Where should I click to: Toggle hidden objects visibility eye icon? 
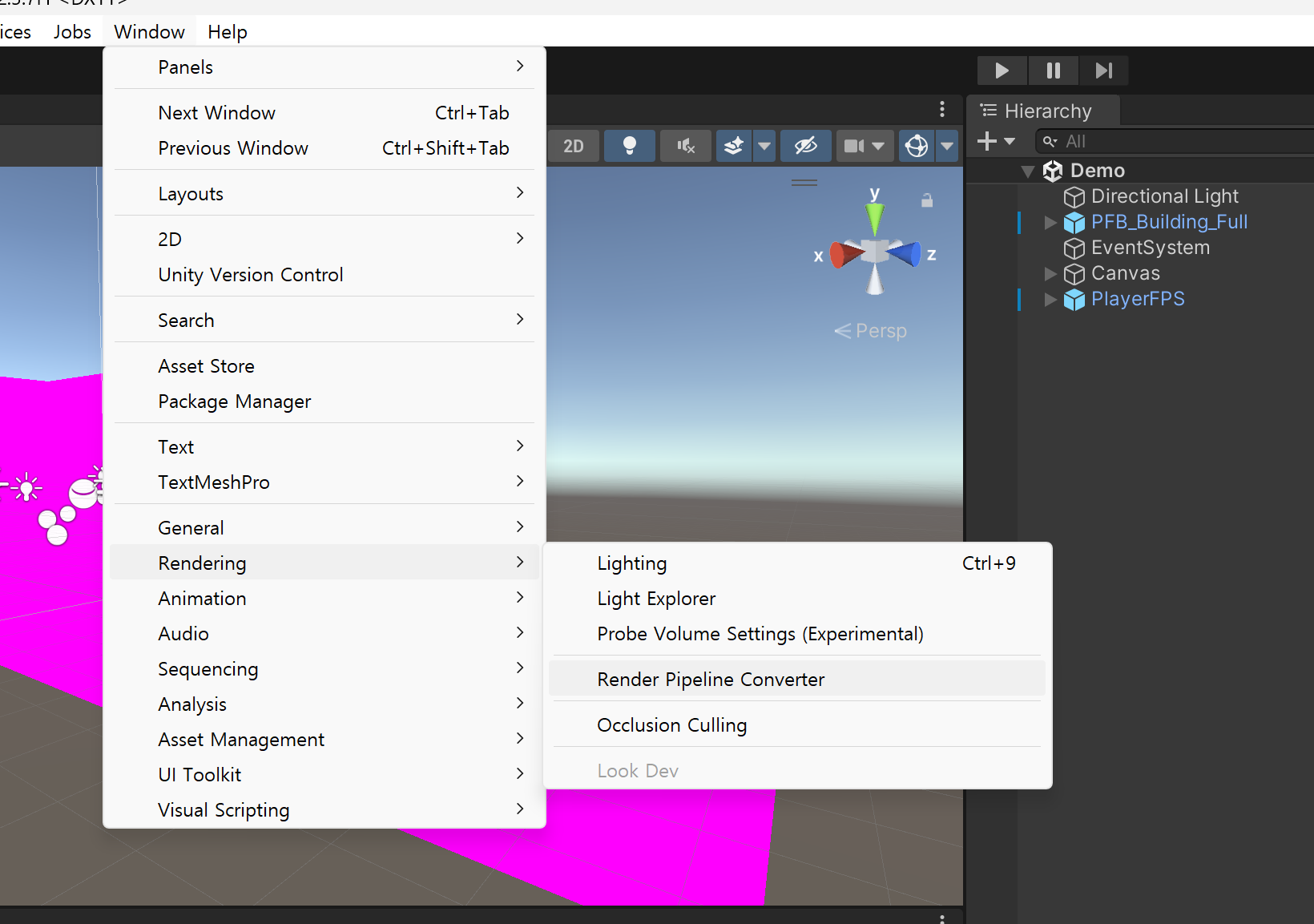click(x=806, y=146)
